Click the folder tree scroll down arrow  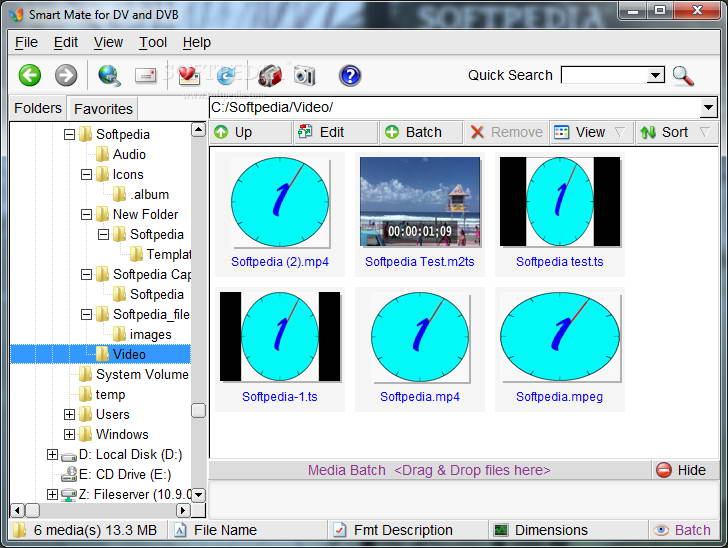(x=198, y=495)
